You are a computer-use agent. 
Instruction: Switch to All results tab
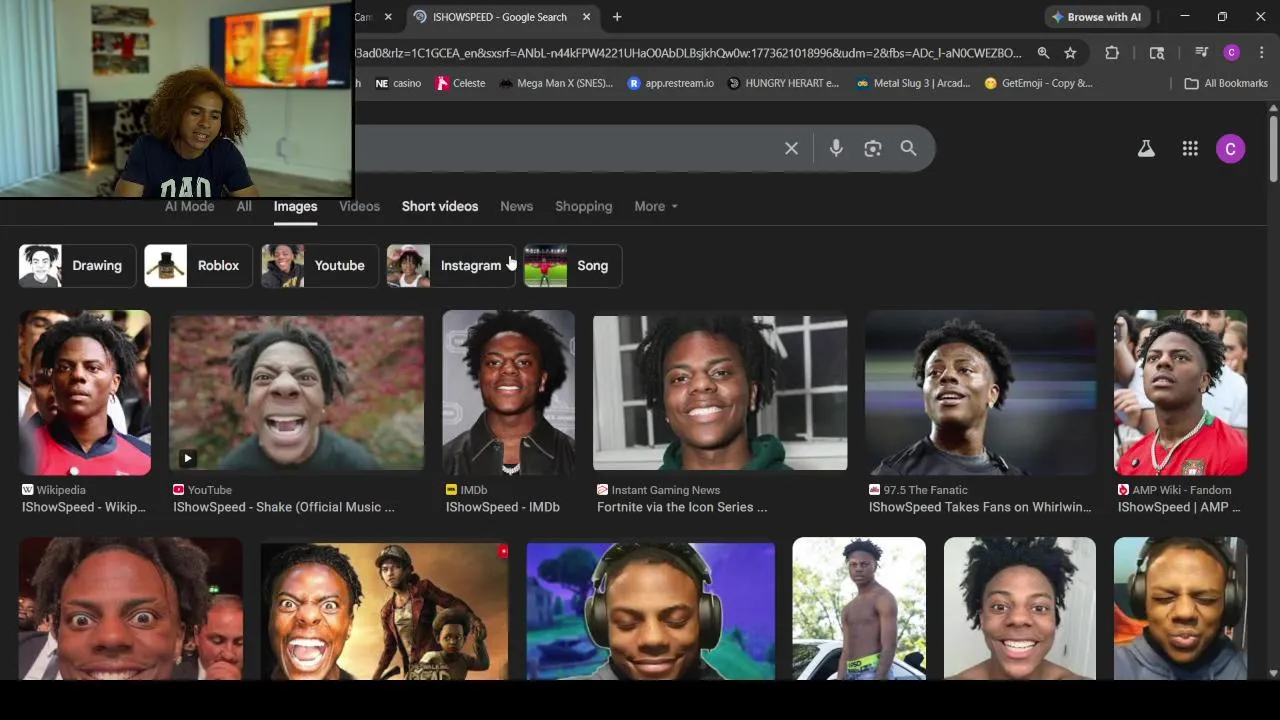tap(244, 206)
